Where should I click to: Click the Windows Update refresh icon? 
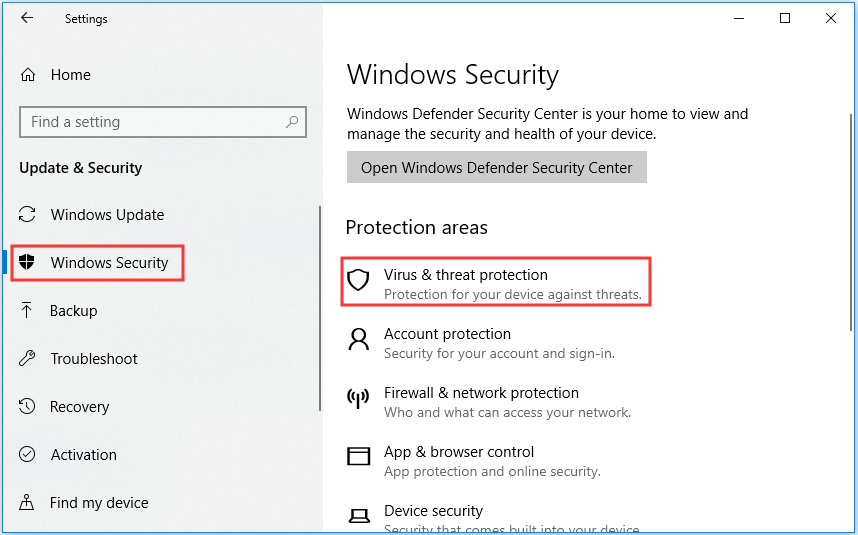click(x=28, y=215)
